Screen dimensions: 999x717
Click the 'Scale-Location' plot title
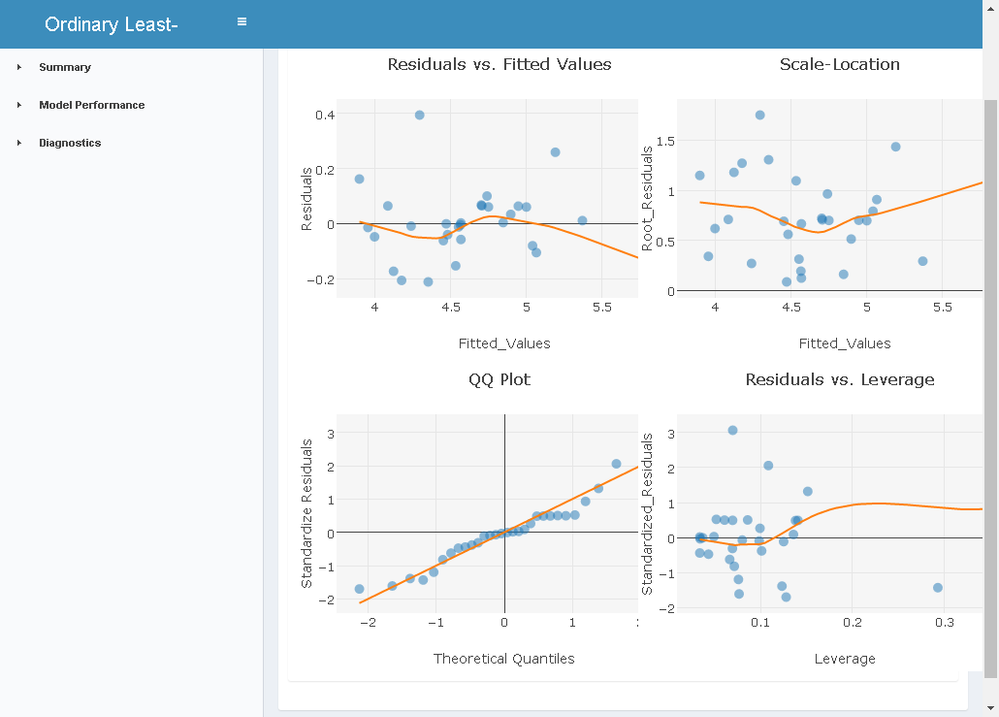pos(839,64)
